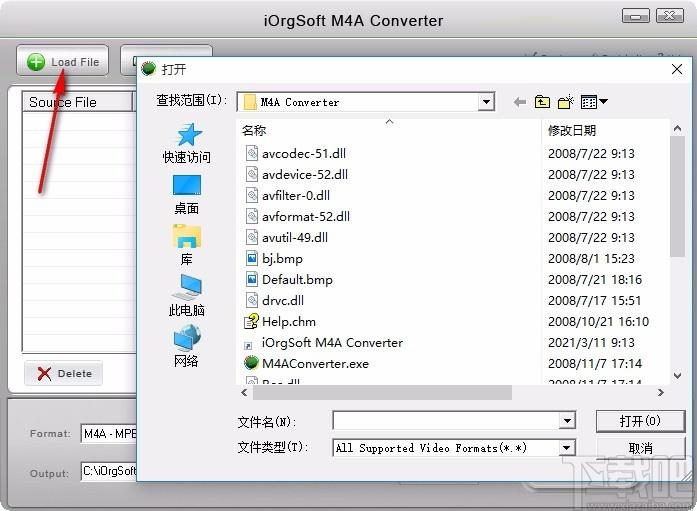Click the vertical scrollbar down arrow
The height and width of the screenshot is (511, 697).
click(677, 376)
